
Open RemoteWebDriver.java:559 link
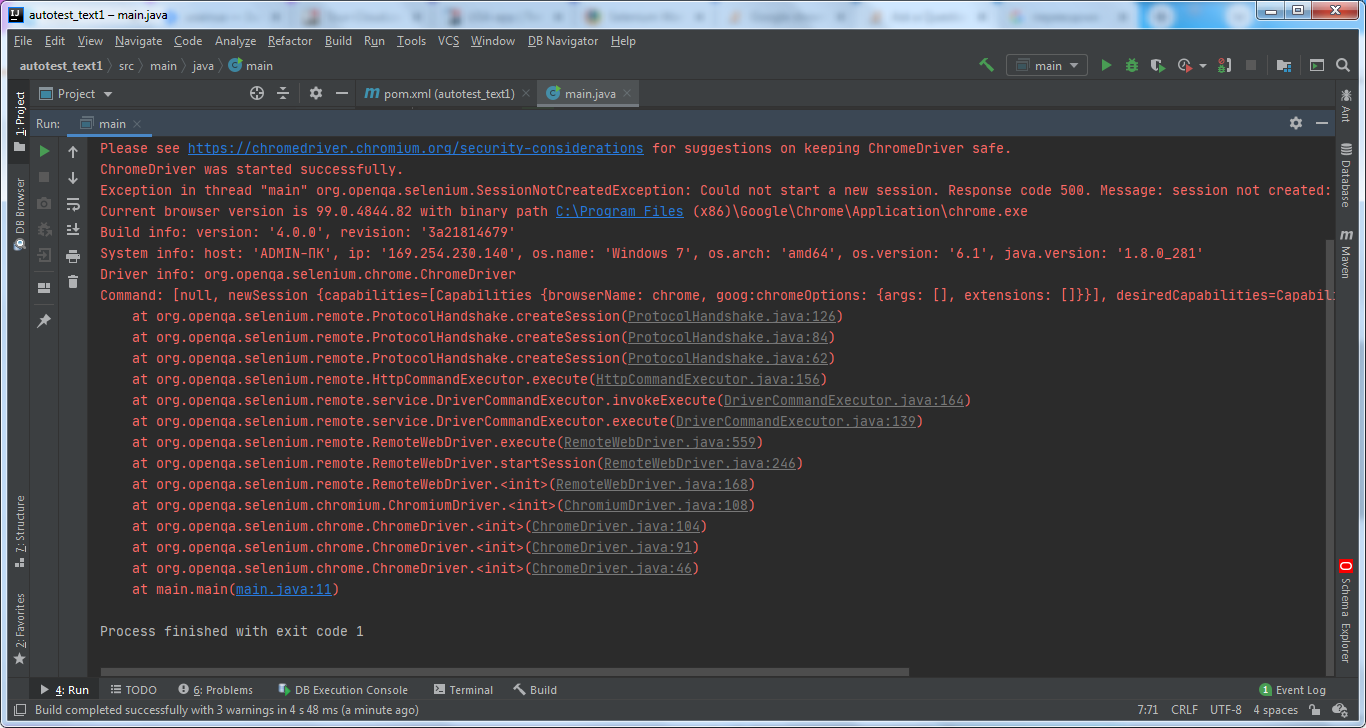[660, 442]
